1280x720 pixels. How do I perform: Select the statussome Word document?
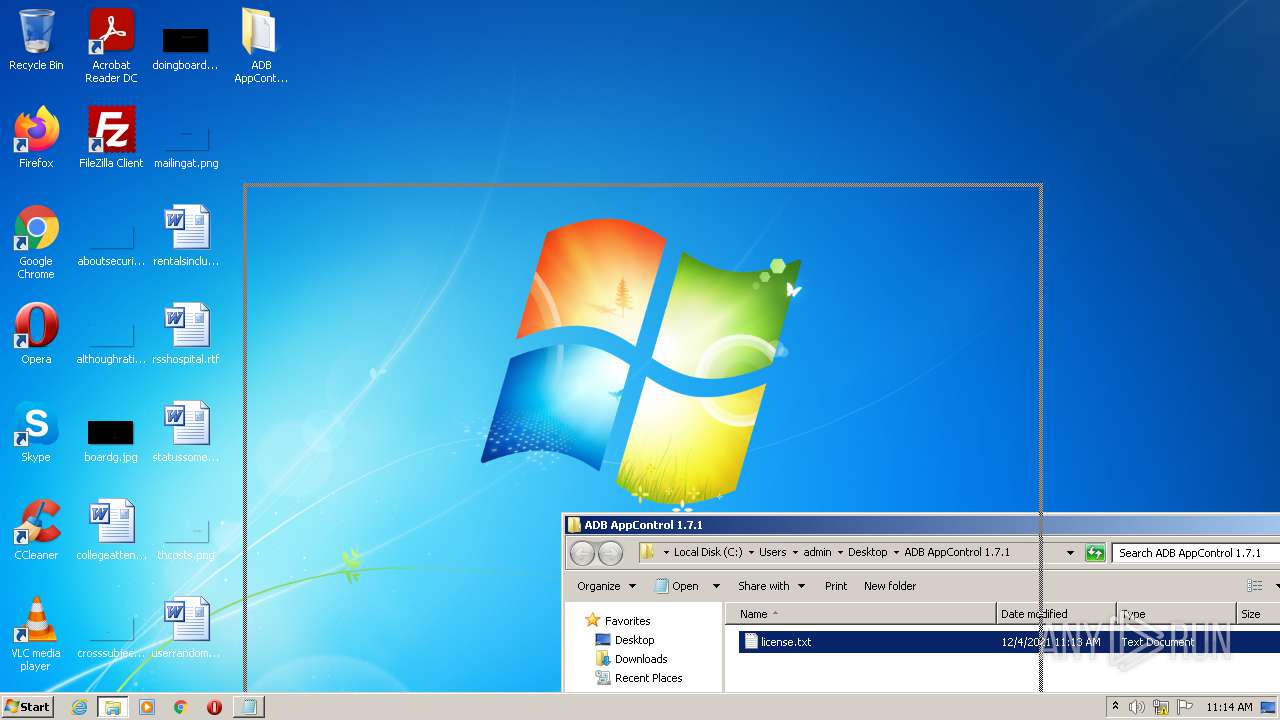[186, 432]
